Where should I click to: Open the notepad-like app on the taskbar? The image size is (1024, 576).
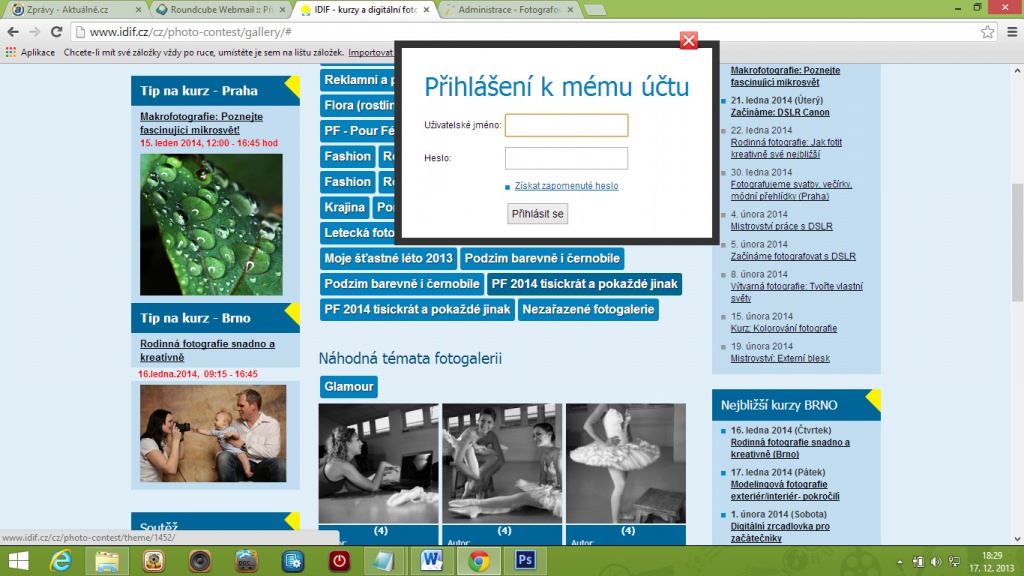click(x=384, y=561)
